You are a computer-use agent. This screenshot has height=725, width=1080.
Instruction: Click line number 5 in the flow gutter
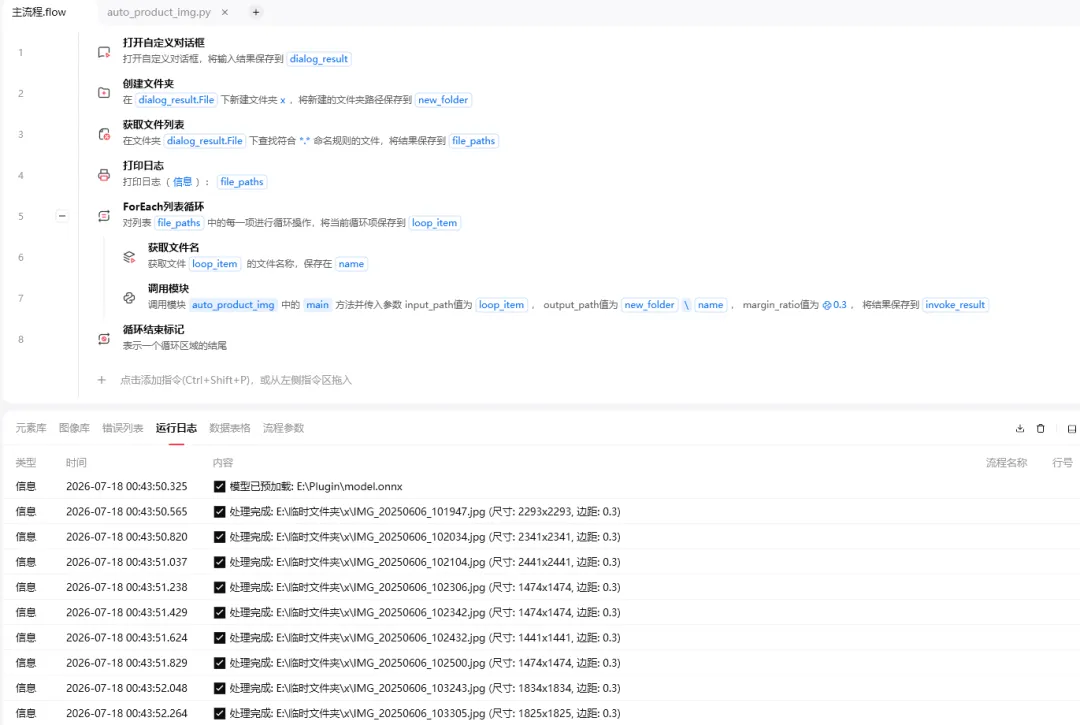(21, 216)
